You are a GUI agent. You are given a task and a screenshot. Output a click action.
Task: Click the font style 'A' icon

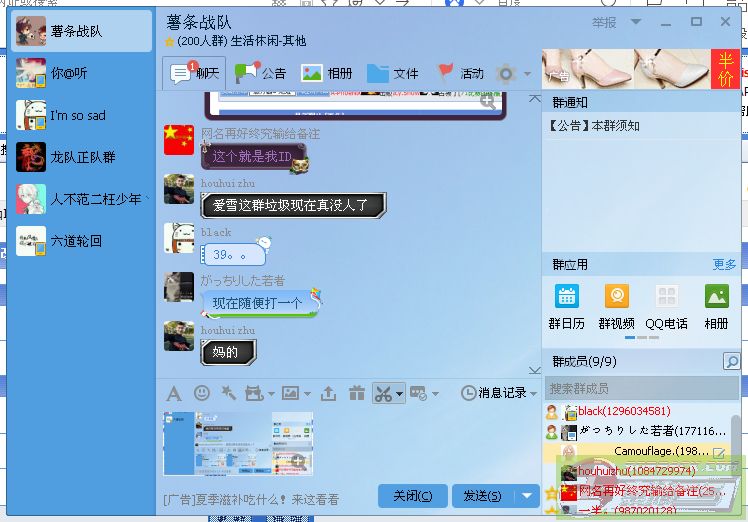[x=174, y=393]
